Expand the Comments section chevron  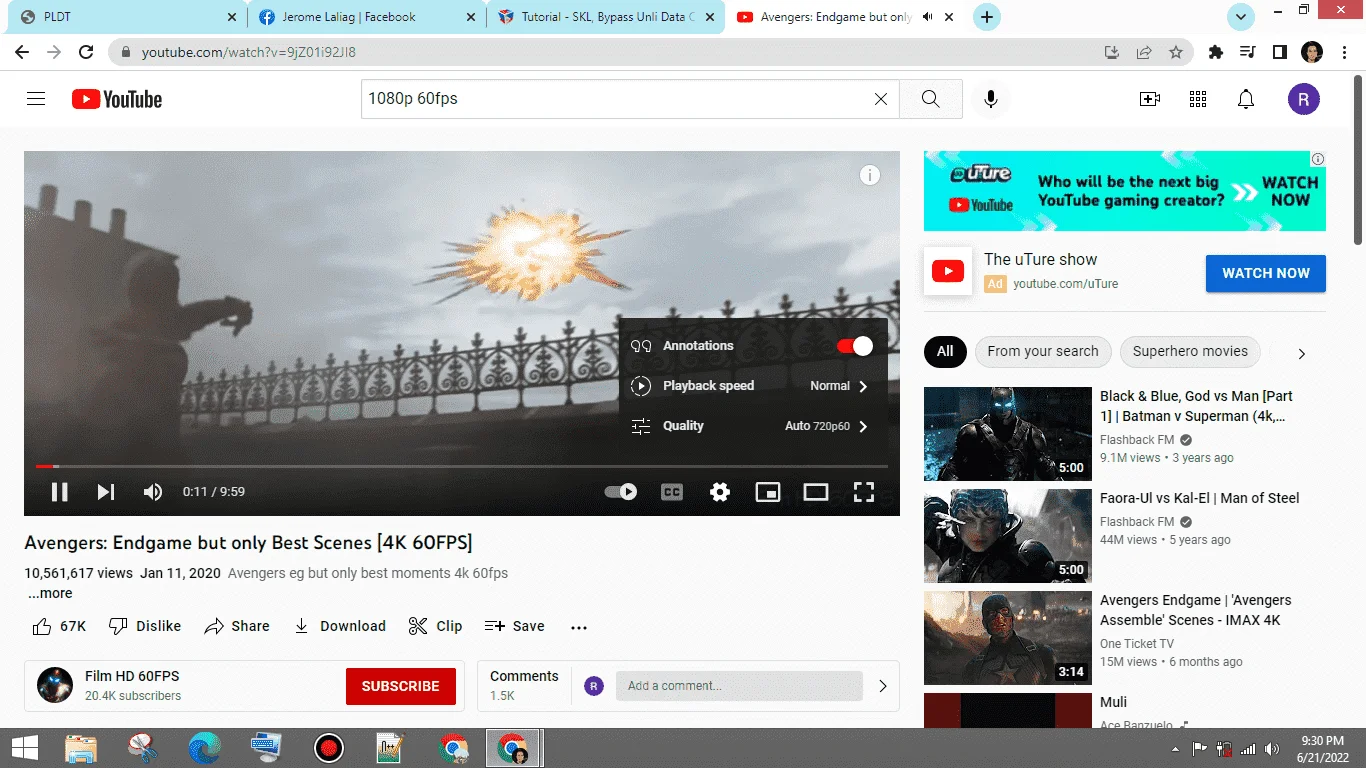click(x=883, y=686)
